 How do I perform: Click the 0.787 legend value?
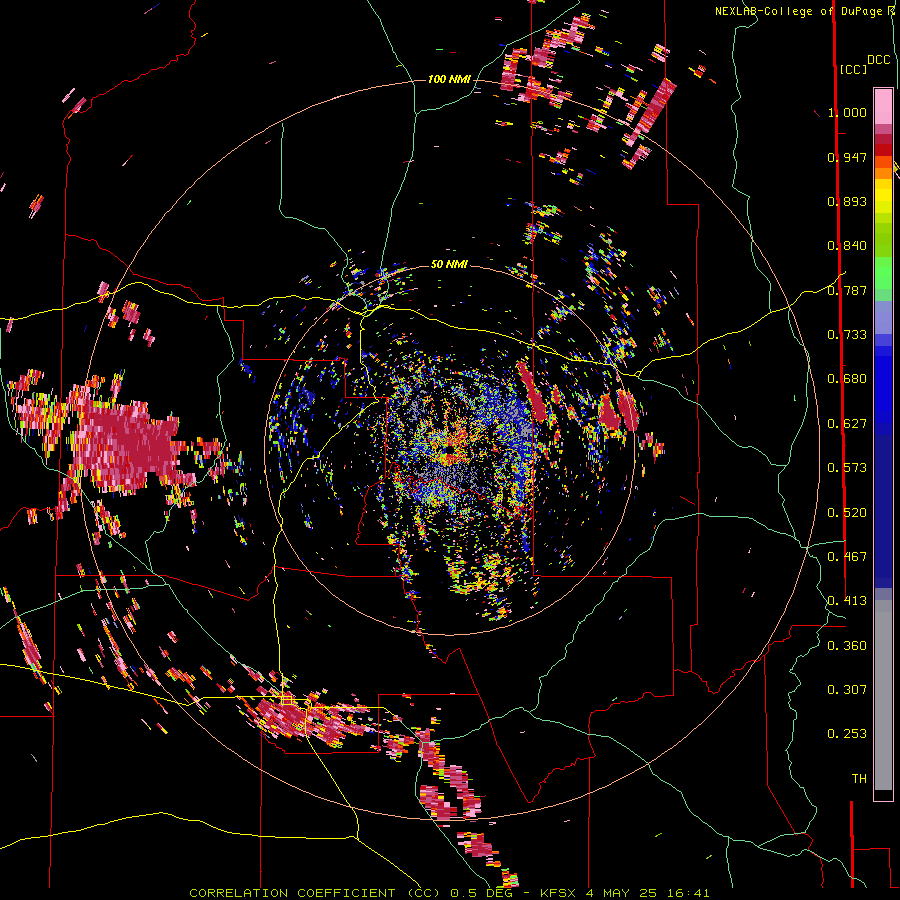tap(847, 290)
